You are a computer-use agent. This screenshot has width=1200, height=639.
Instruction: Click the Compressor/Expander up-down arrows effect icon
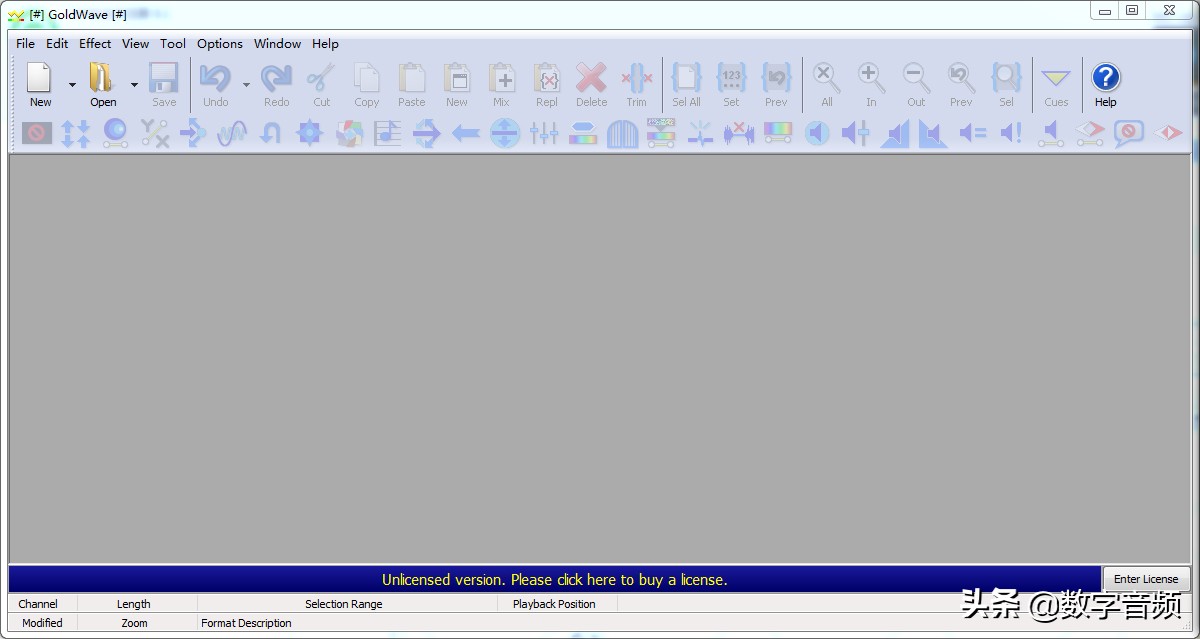pyautogui.click(x=76, y=133)
